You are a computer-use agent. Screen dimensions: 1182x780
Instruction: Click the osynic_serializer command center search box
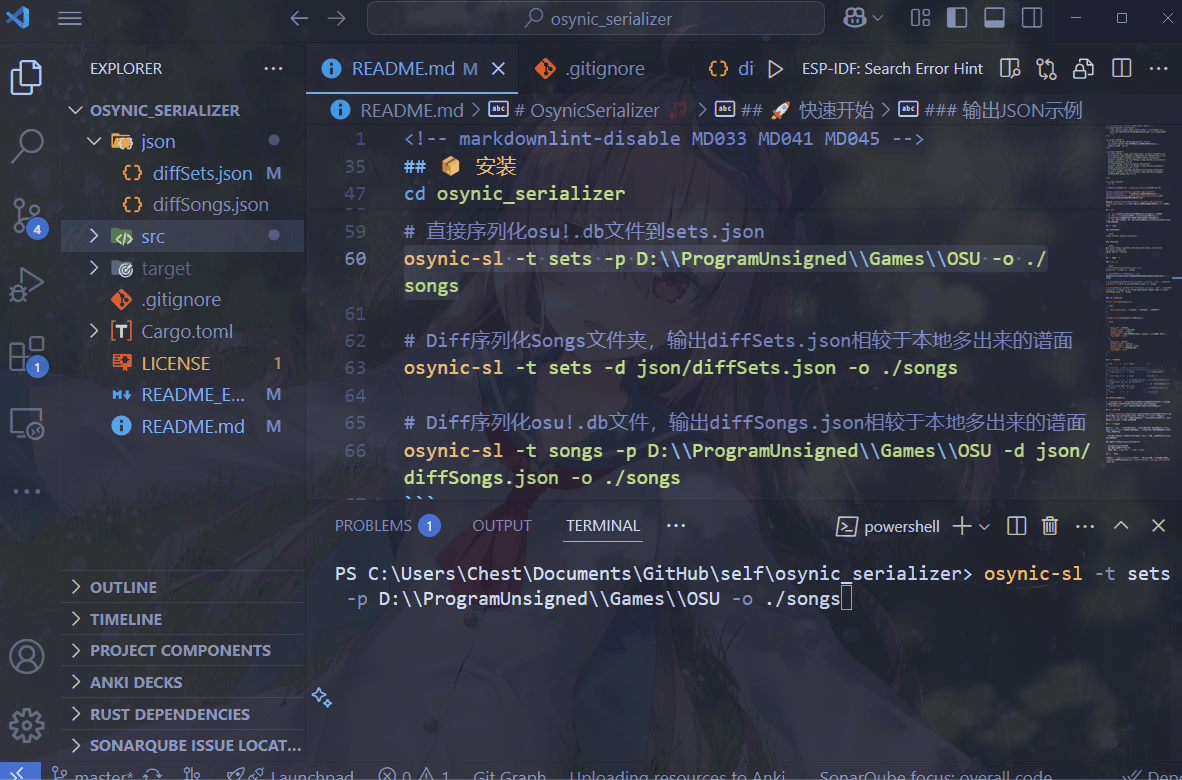pyautogui.click(x=596, y=18)
